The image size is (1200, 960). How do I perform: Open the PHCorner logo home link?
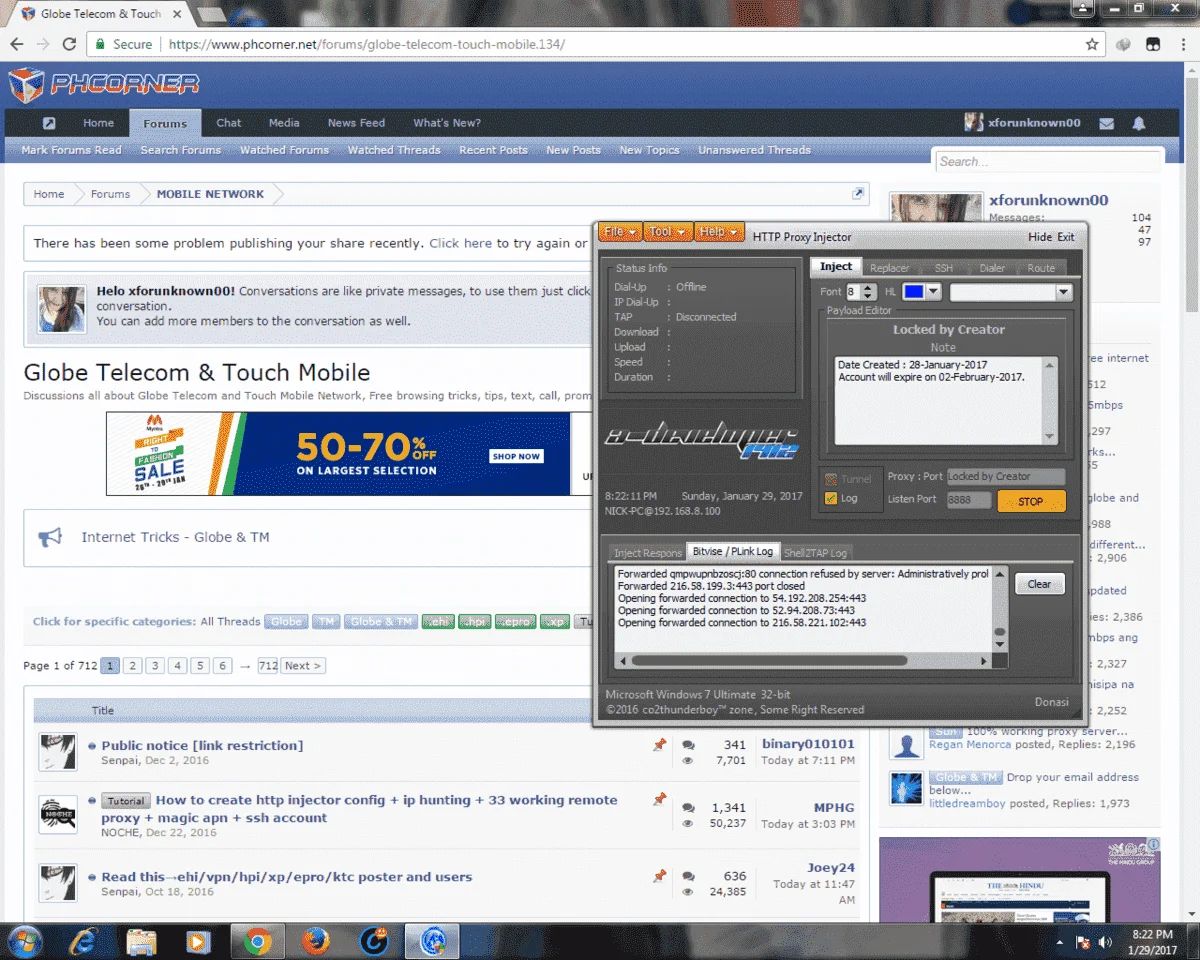104,84
